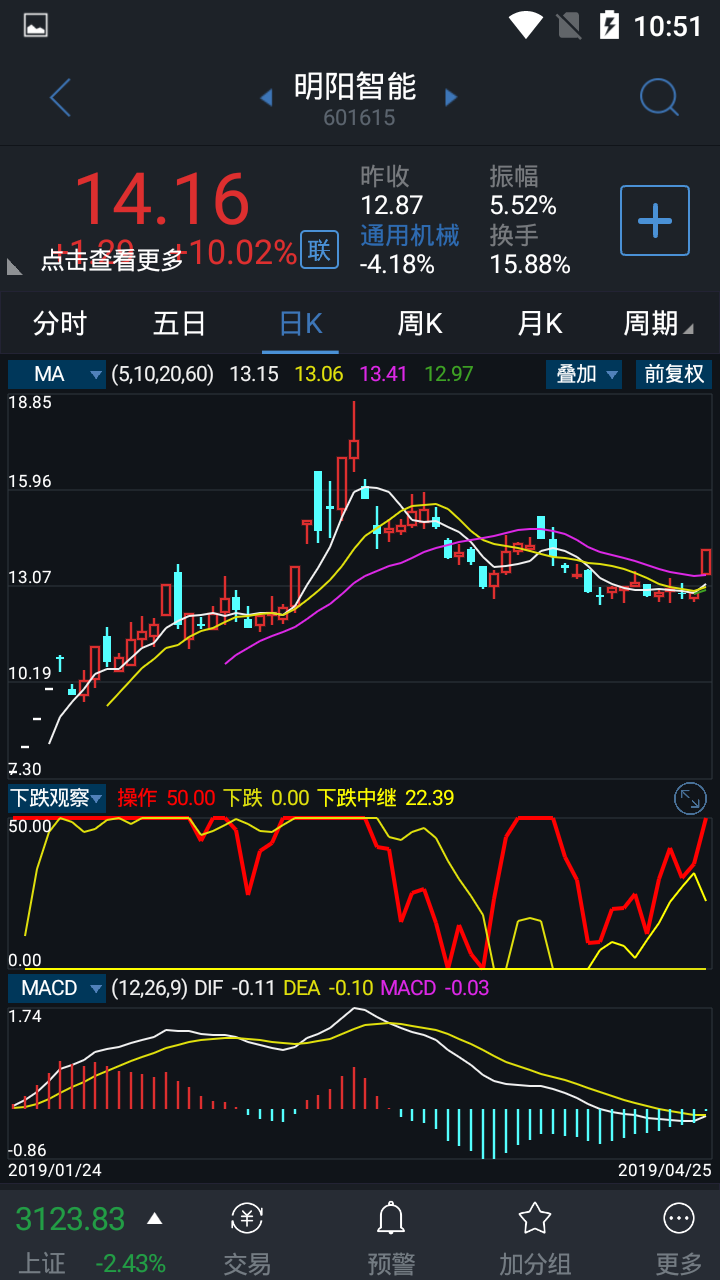Image resolution: width=720 pixels, height=1280 pixels.
Task: Switch to the 五日 tab
Action: coord(180,323)
